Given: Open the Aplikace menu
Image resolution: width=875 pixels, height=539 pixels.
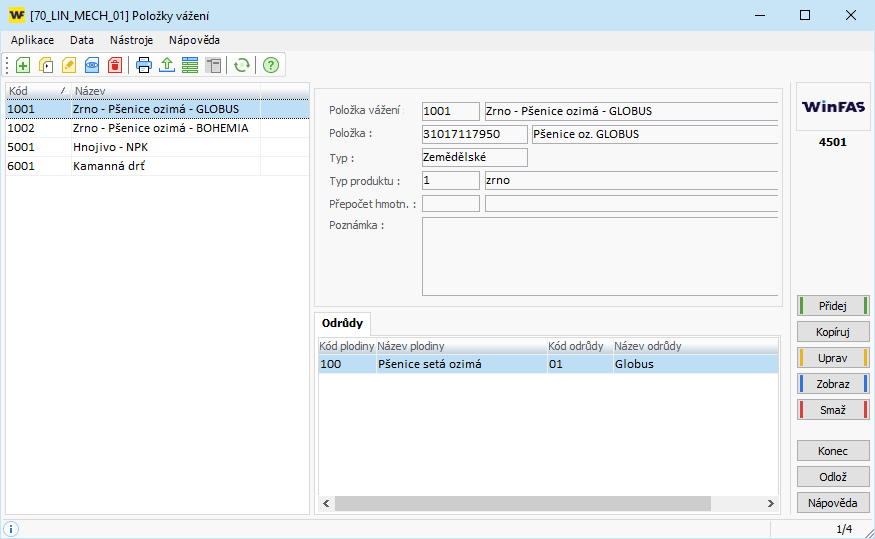Looking at the screenshot, I should [x=32, y=40].
